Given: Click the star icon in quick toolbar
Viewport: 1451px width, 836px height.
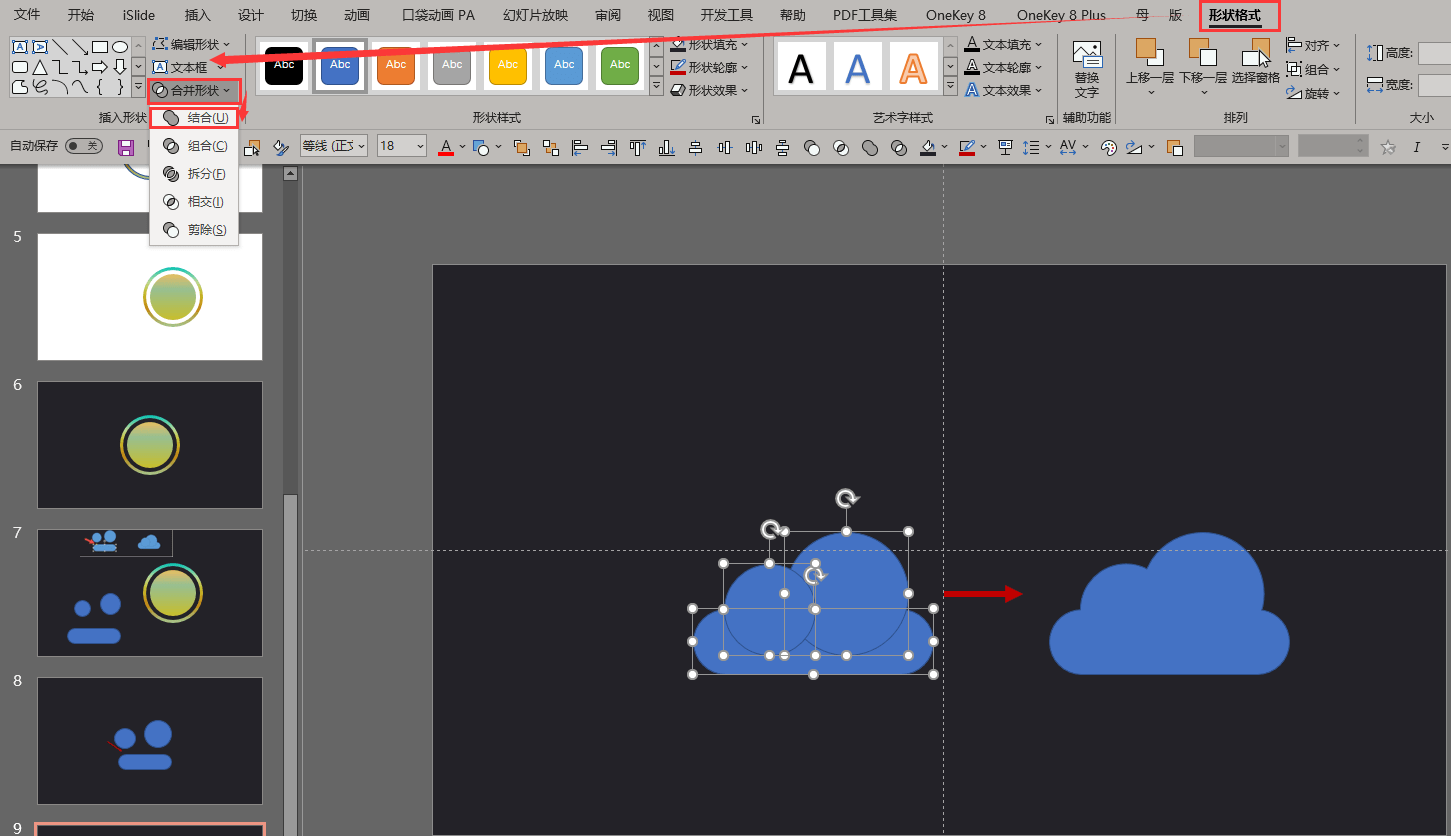Looking at the screenshot, I should pyautogui.click(x=1388, y=147).
